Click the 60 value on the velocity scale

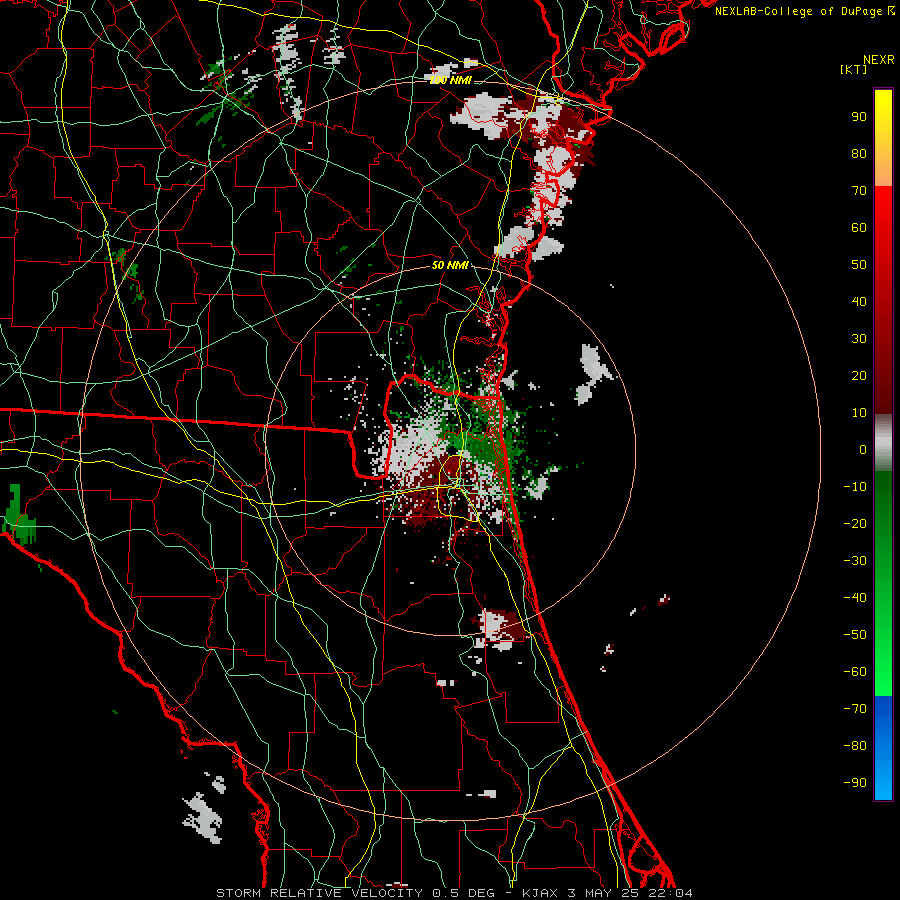(x=859, y=228)
